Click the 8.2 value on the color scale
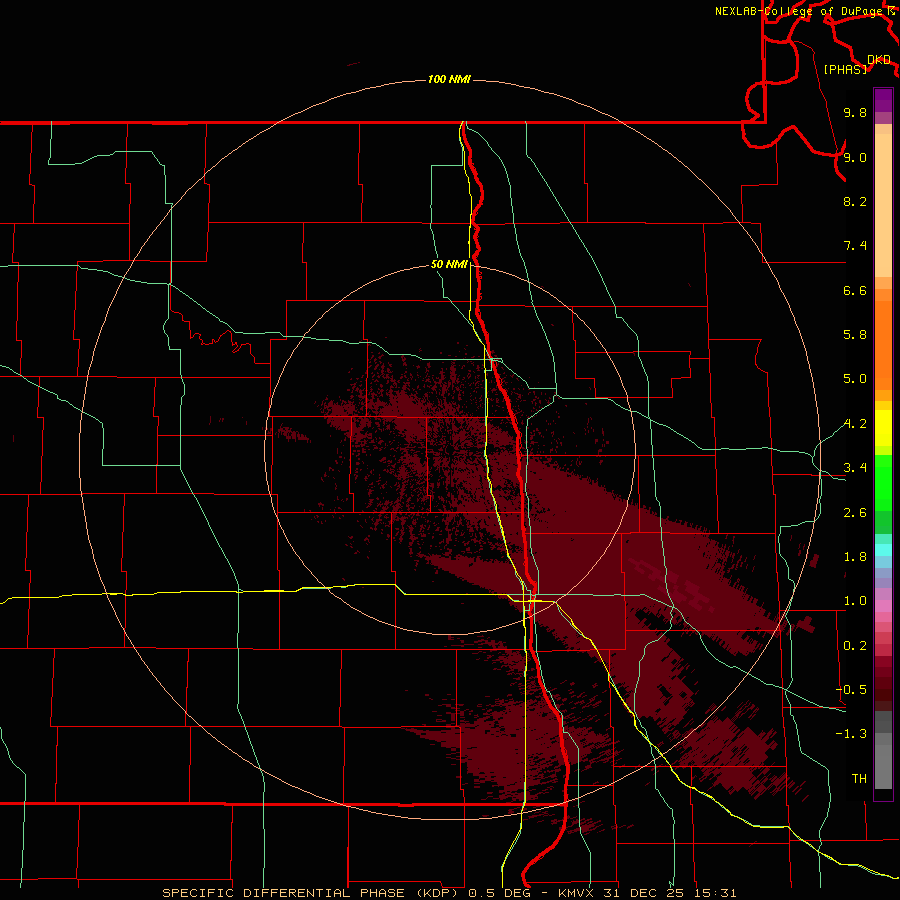Image resolution: width=900 pixels, height=900 pixels. coord(855,201)
